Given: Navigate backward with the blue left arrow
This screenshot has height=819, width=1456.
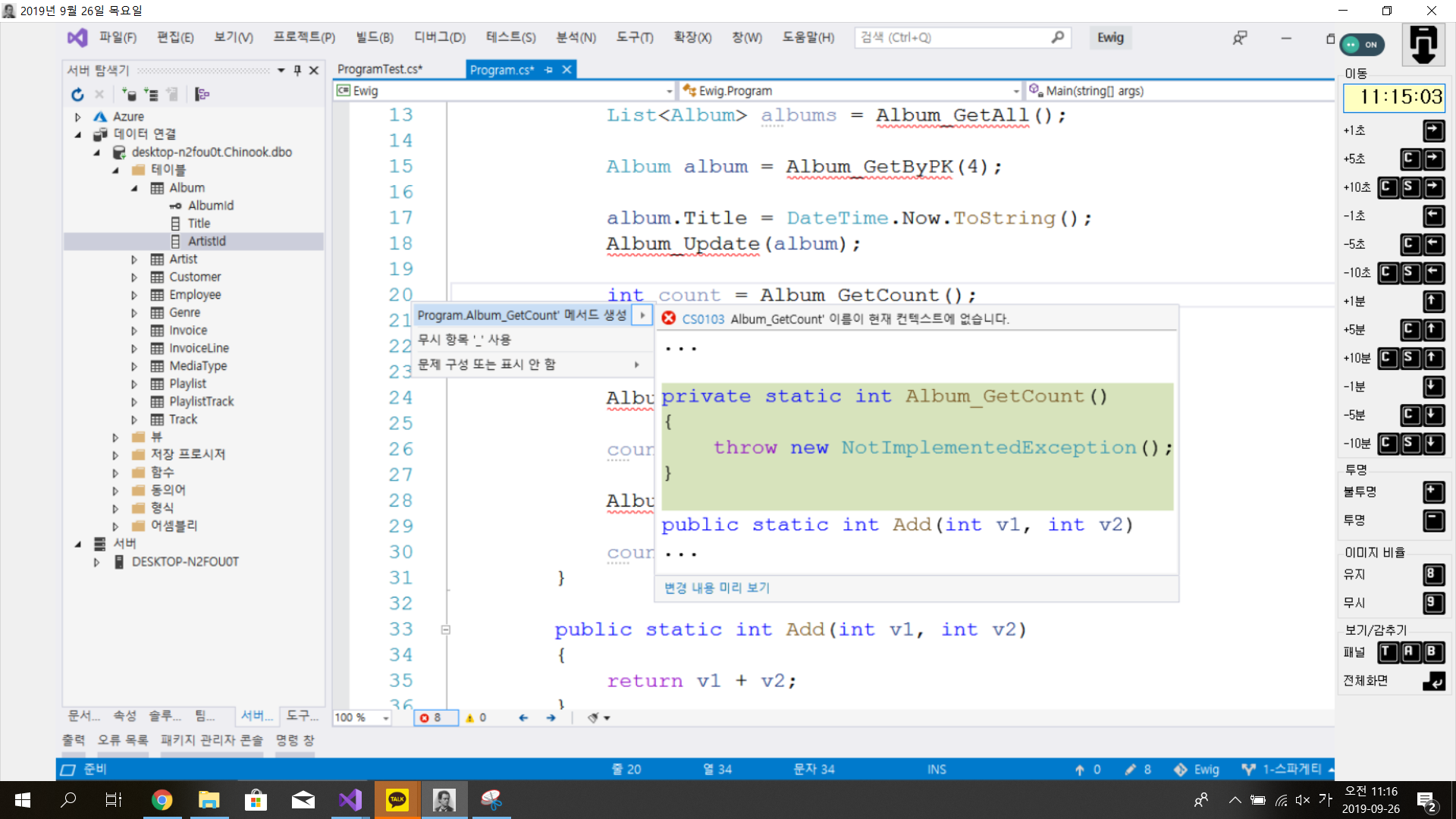Looking at the screenshot, I should coord(523,717).
